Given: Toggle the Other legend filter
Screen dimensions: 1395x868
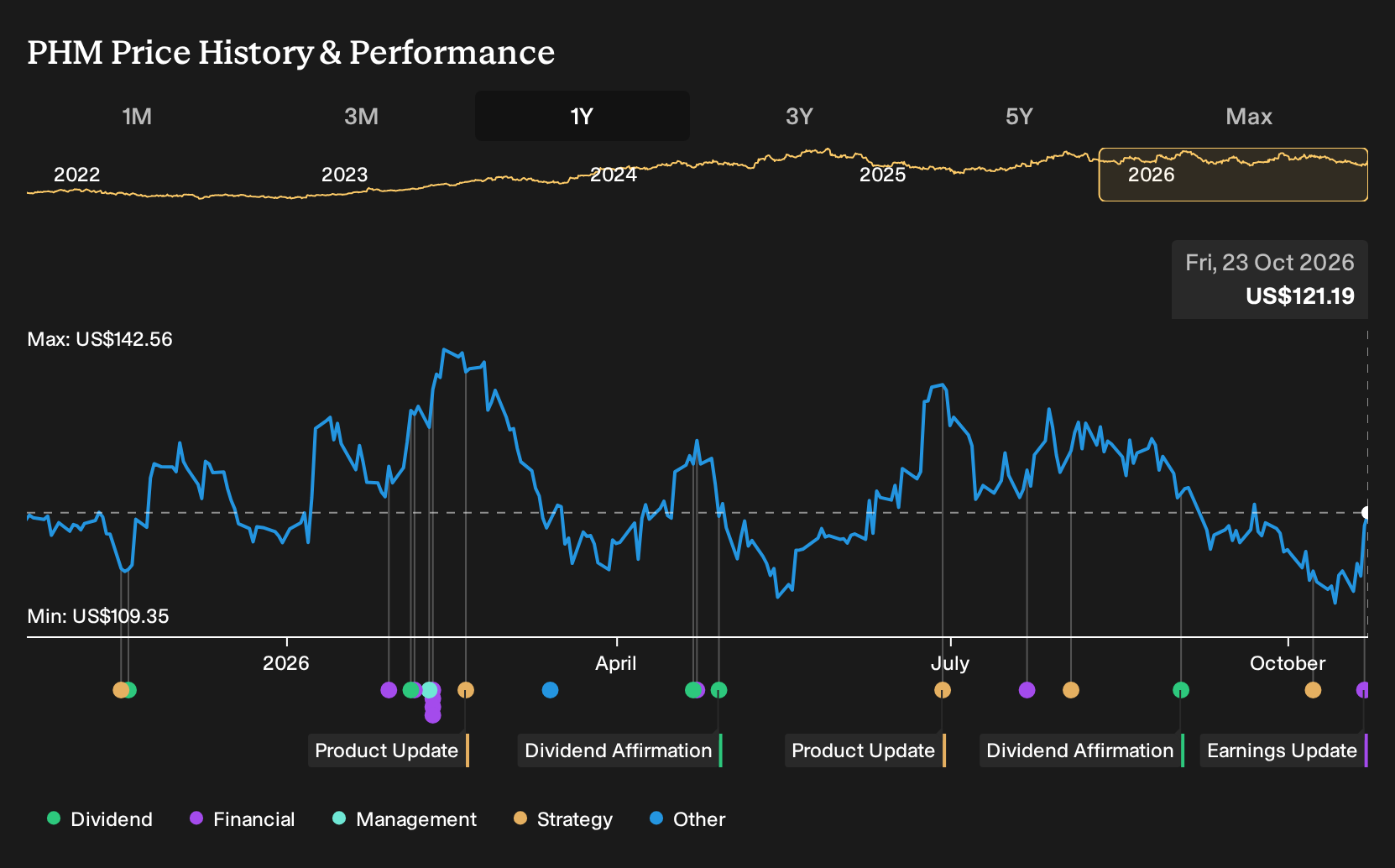Looking at the screenshot, I should pos(687,819).
